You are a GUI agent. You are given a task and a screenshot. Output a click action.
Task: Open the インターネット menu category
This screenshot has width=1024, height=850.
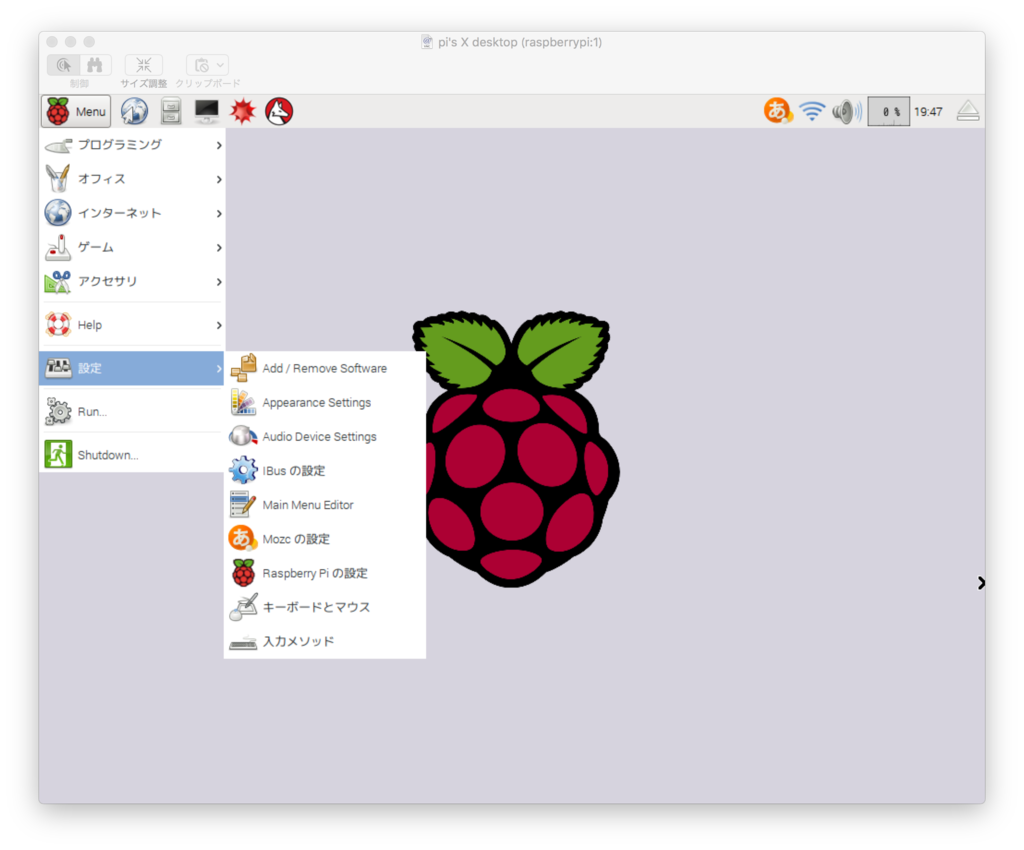pos(133,213)
